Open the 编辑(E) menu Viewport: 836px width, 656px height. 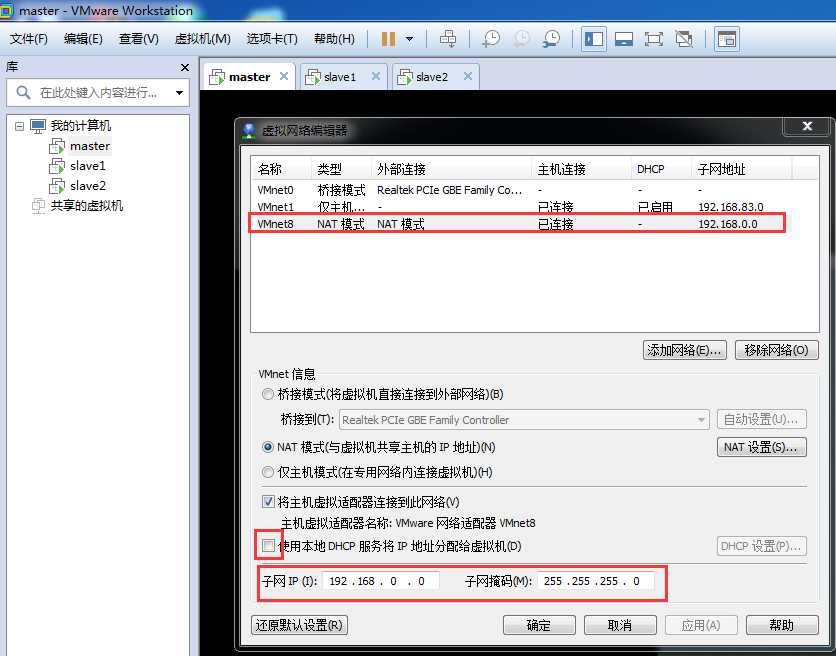83,39
